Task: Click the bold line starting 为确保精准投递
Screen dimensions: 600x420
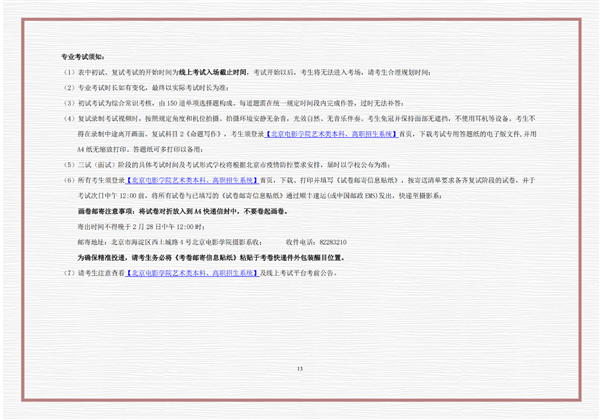Action: [x=211, y=258]
